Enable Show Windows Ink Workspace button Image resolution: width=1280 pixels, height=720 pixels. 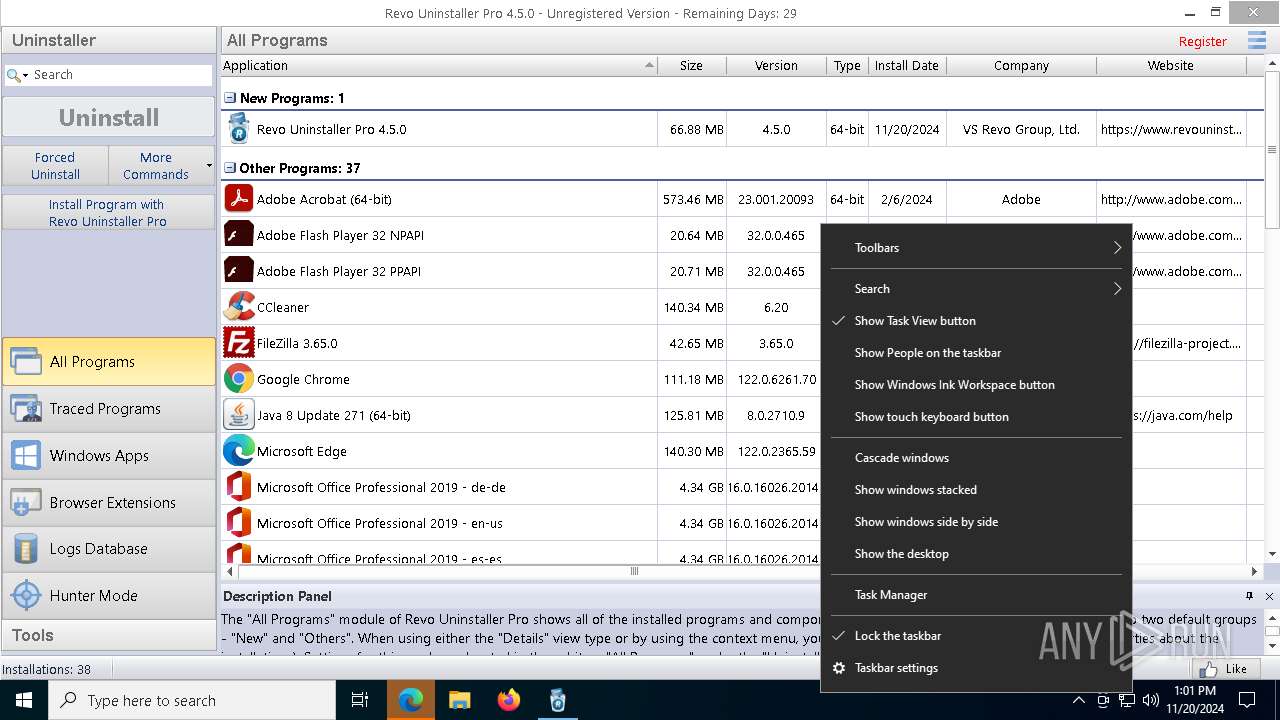tap(976, 385)
